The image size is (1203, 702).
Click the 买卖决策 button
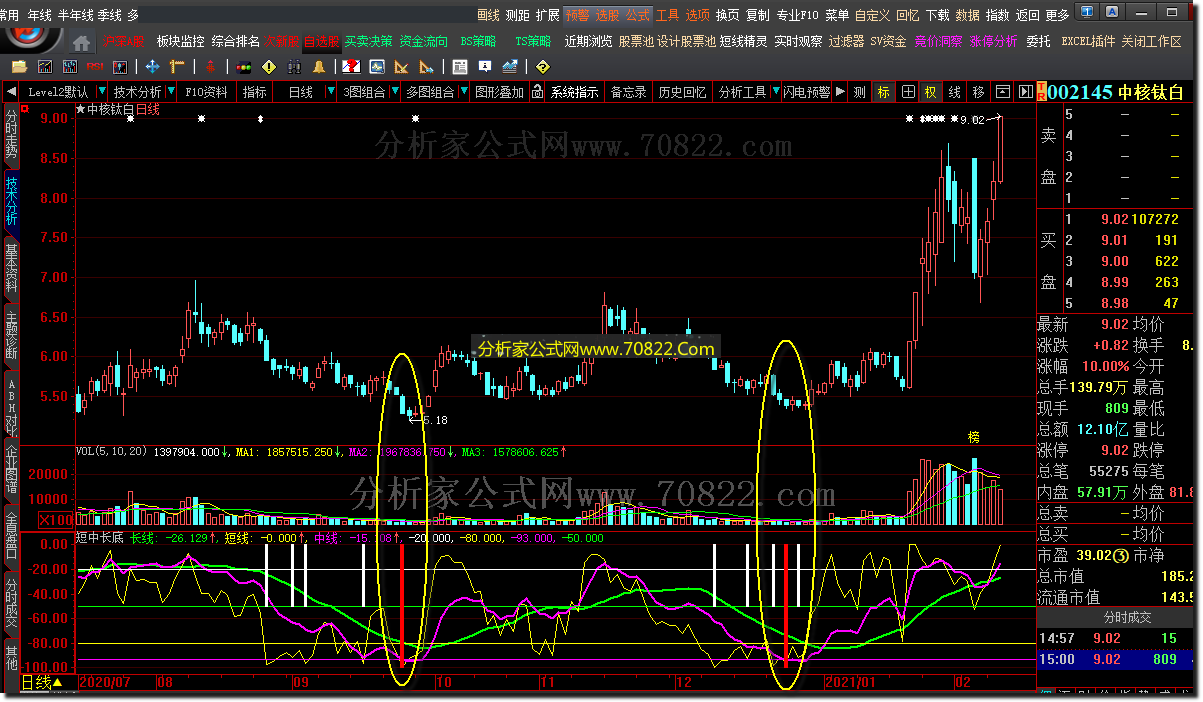(x=368, y=42)
